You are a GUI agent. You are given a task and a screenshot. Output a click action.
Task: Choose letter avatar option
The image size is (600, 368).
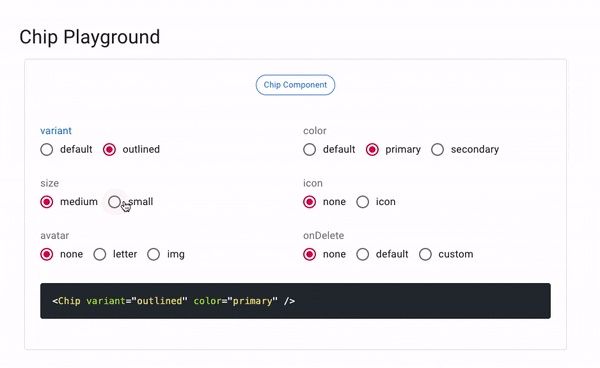(x=100, y=254)
